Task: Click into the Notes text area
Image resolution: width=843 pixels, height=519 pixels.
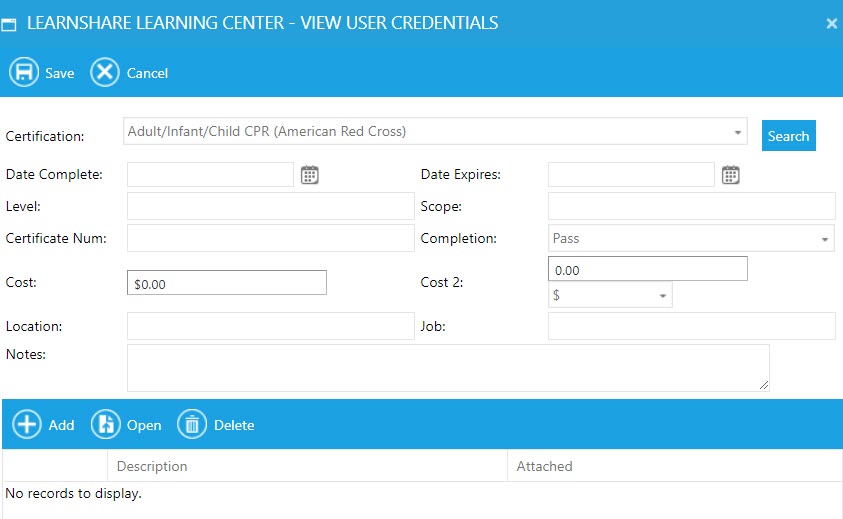Action: click(x=447, y=367)
